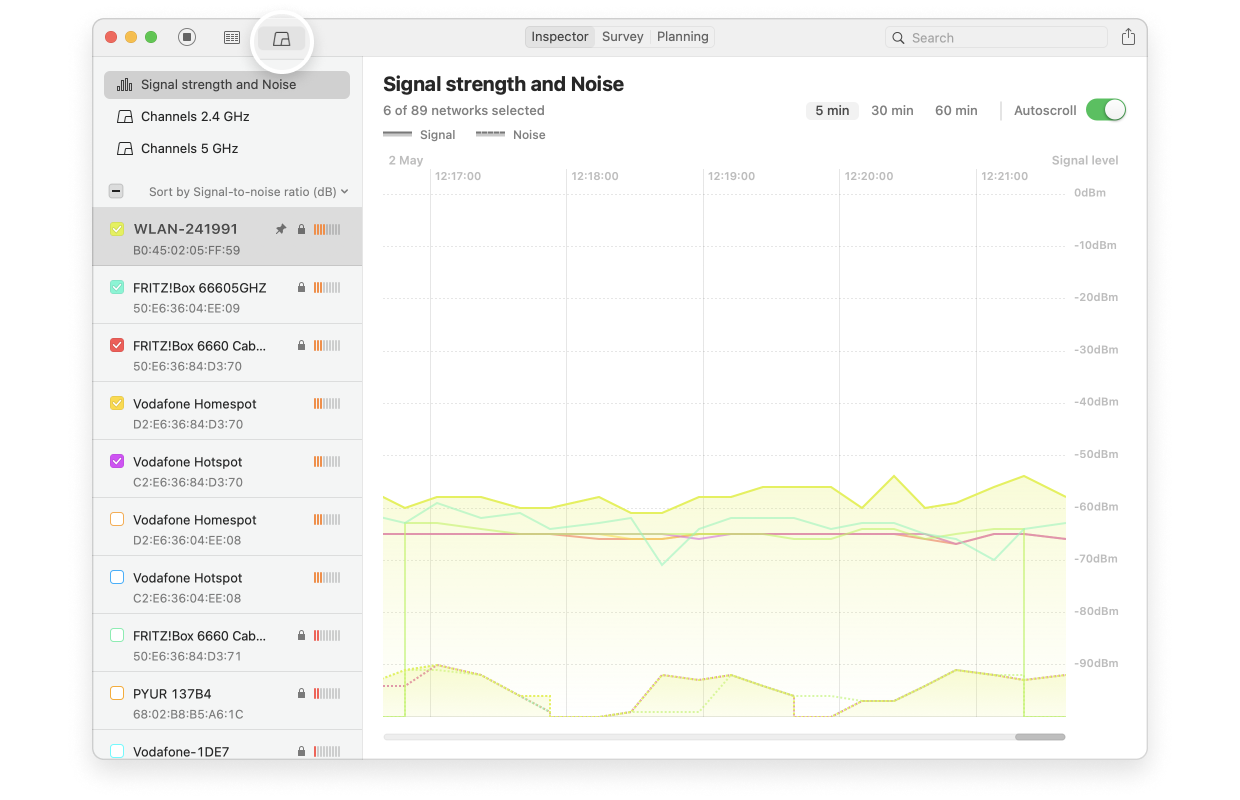Select the PYUR 137B4 network name
1240x800 pixels.
(x=172, y=694)
